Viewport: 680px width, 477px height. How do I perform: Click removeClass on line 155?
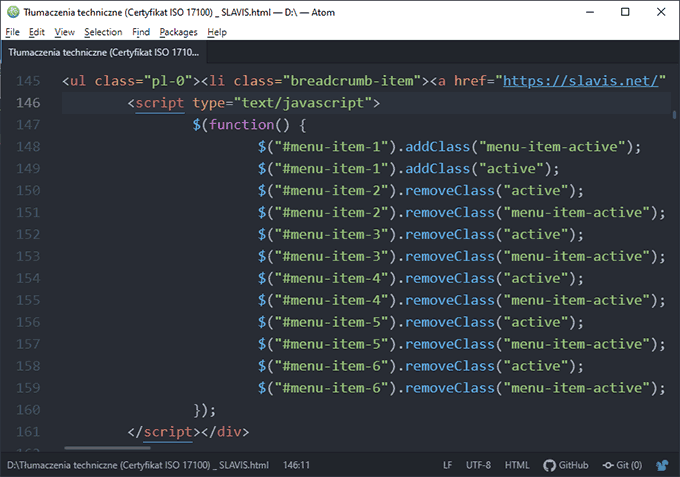point(450,300)
